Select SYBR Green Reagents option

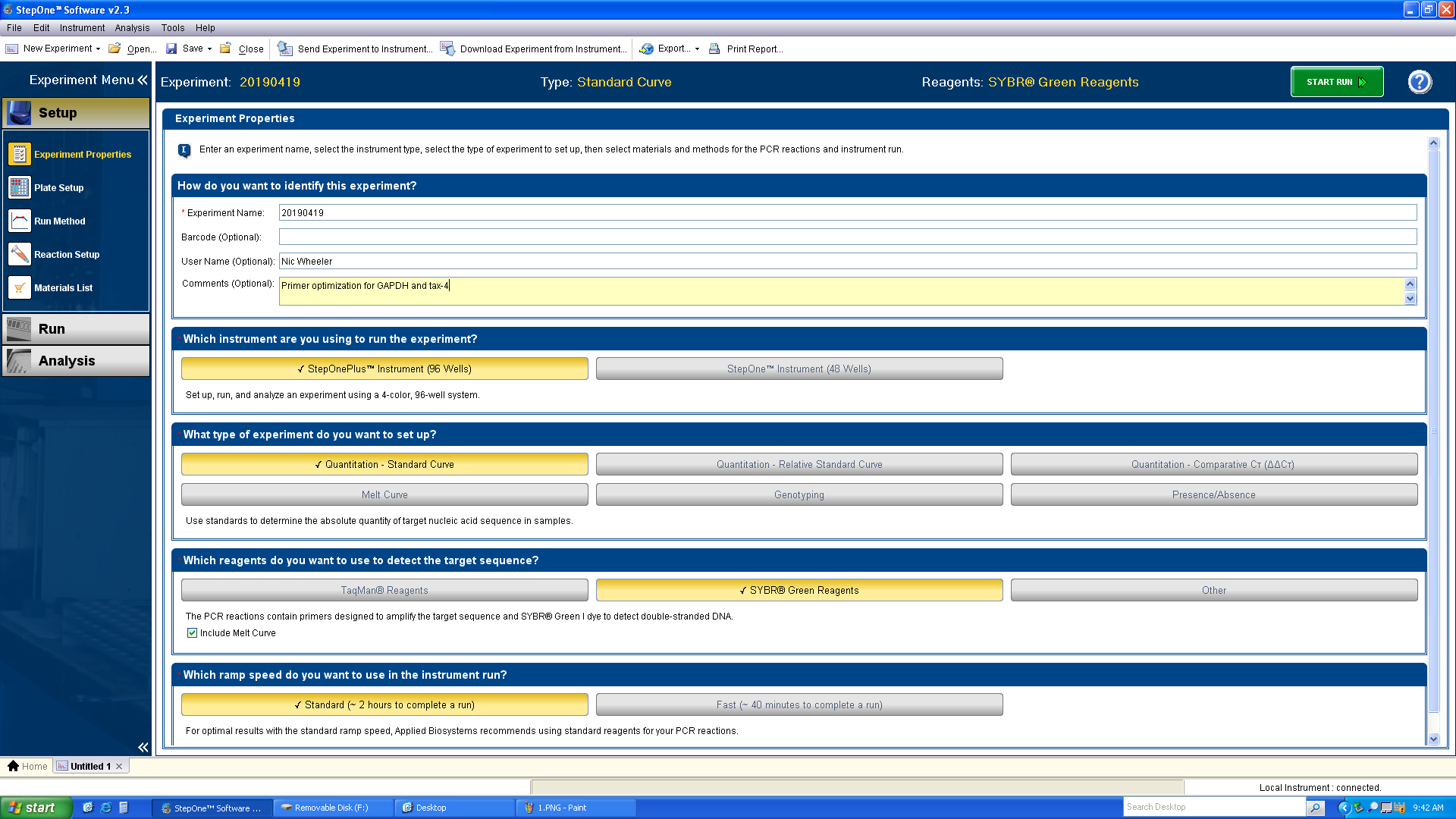click(799, 590)
